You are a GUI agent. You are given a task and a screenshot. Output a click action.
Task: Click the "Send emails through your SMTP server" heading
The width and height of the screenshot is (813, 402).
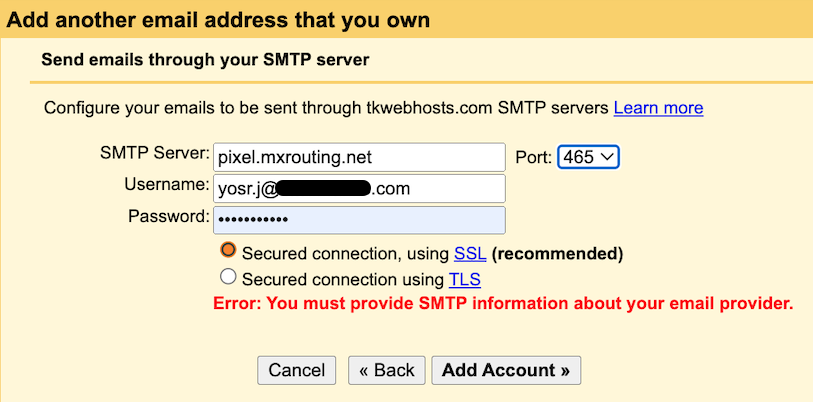tap(205, 60)
